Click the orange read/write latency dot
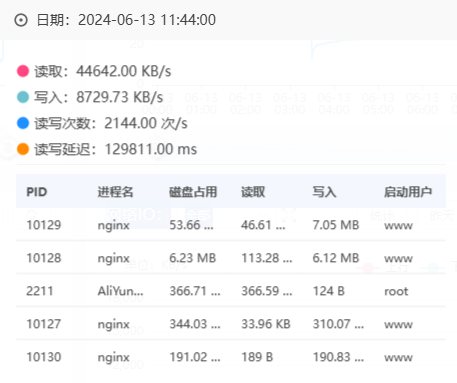 tap(23, 149)
